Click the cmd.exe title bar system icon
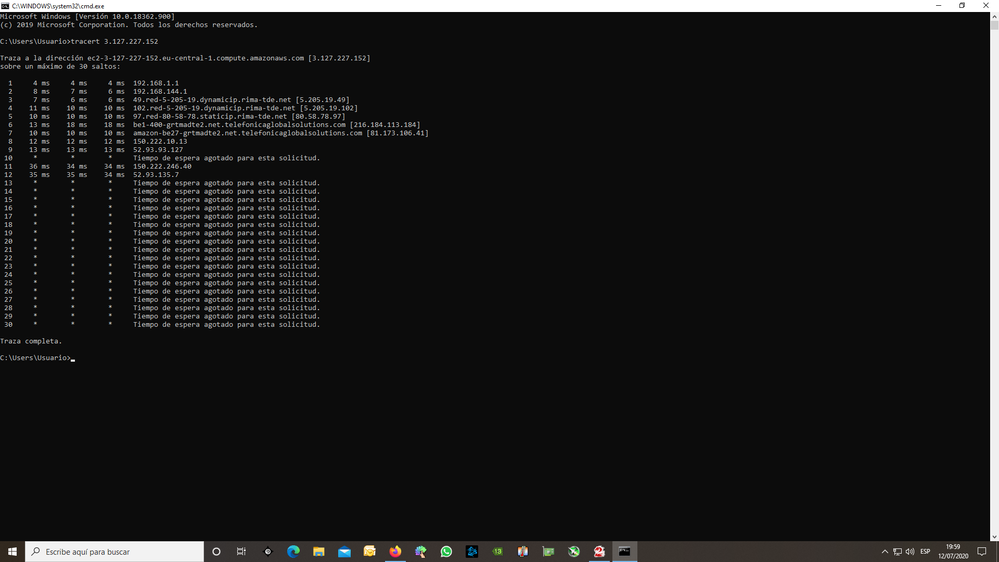Image resolution: width=999 pixels, height=562 pixels. click(5, 5)
